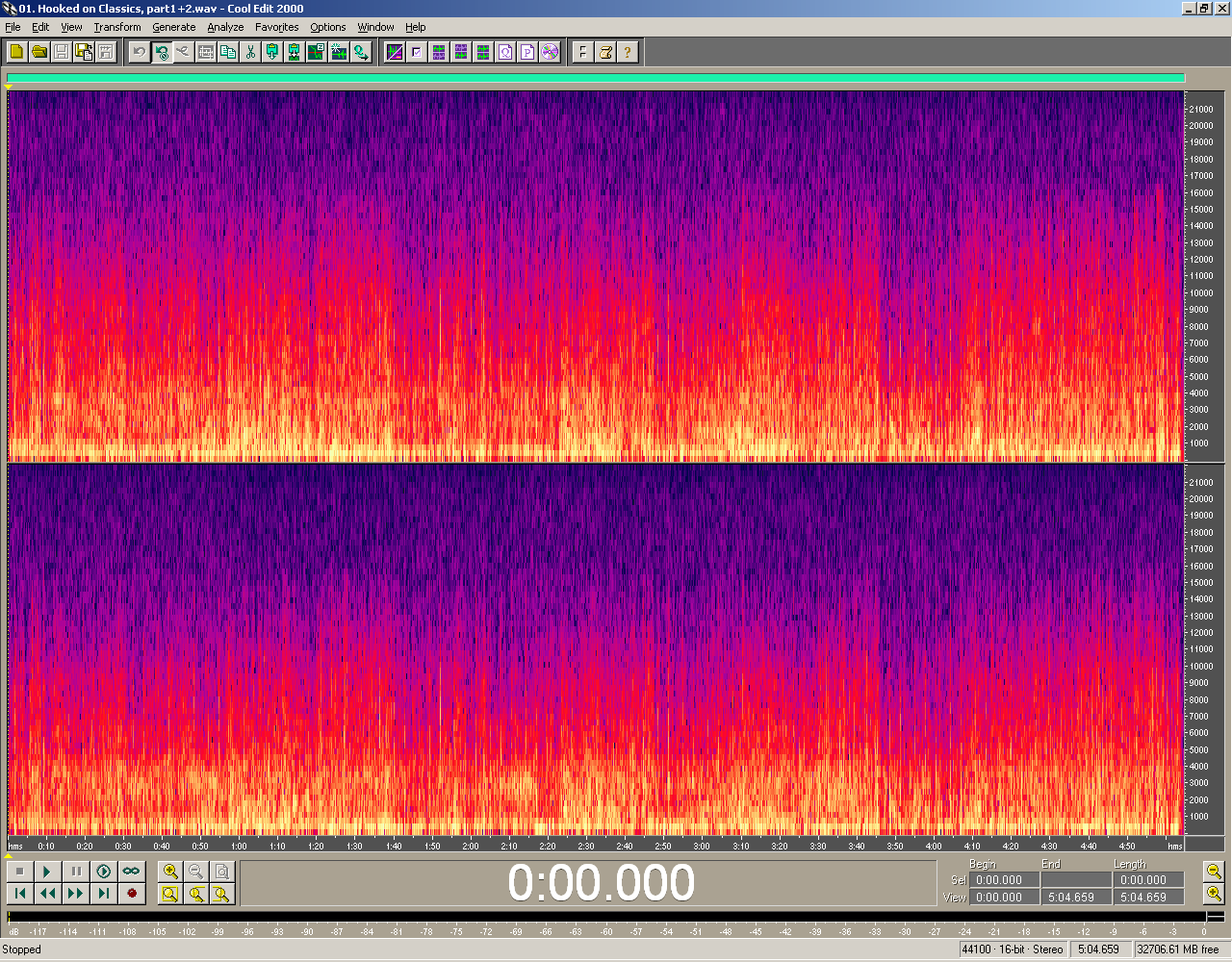
Task: Click the New file toolbar icon
Action: pos(16,52)
